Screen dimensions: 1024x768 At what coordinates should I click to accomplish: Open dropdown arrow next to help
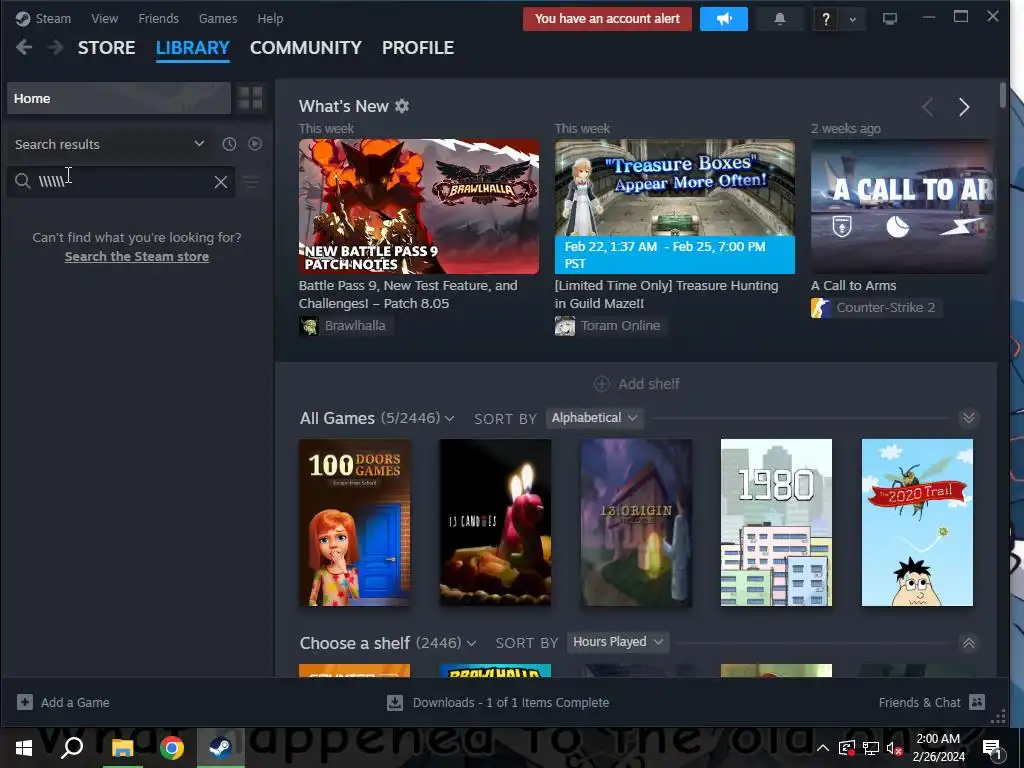[x=852, y=19]
